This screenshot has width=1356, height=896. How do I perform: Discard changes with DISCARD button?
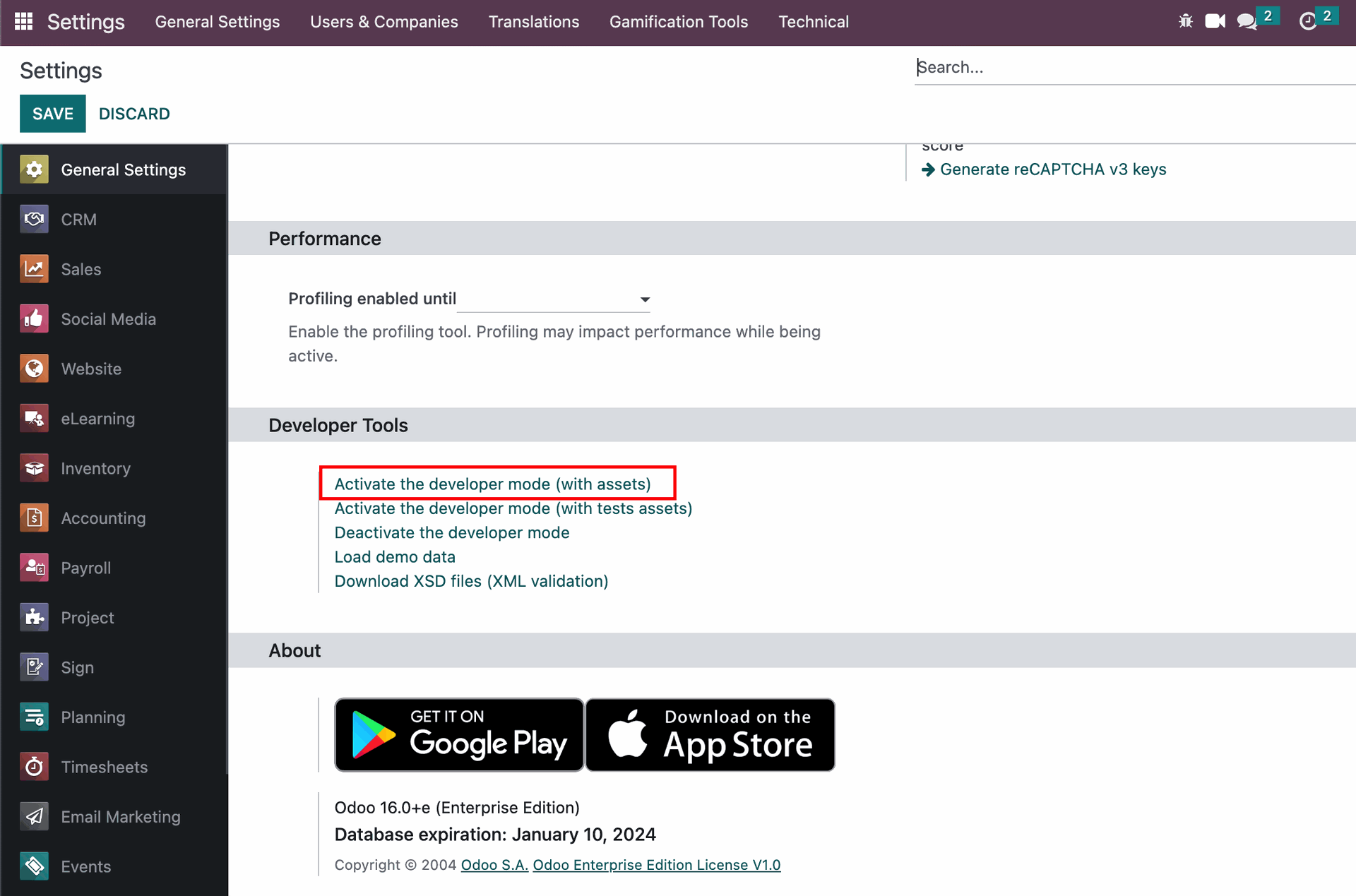click(x=134, y=114)
